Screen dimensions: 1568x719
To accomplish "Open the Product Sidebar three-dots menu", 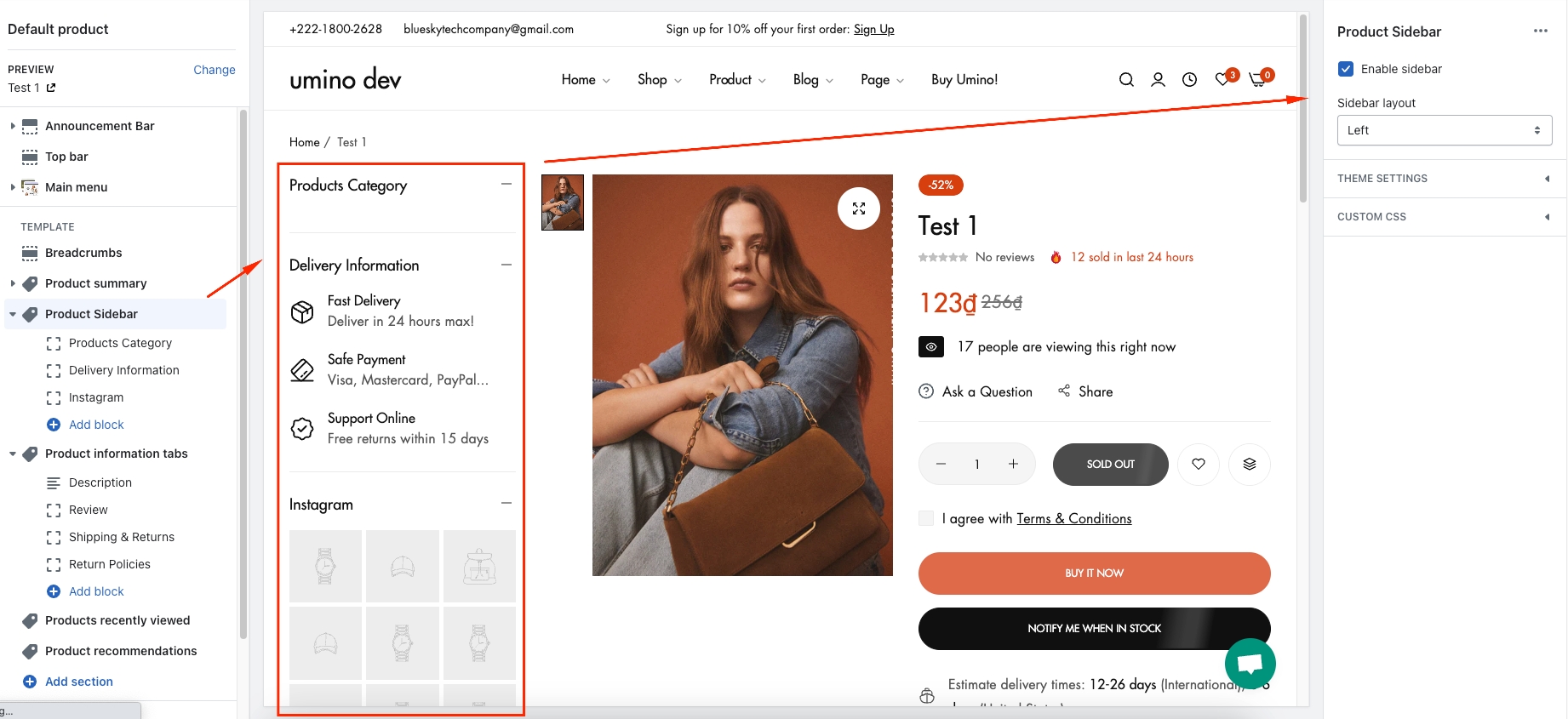I will point(1540,31).
